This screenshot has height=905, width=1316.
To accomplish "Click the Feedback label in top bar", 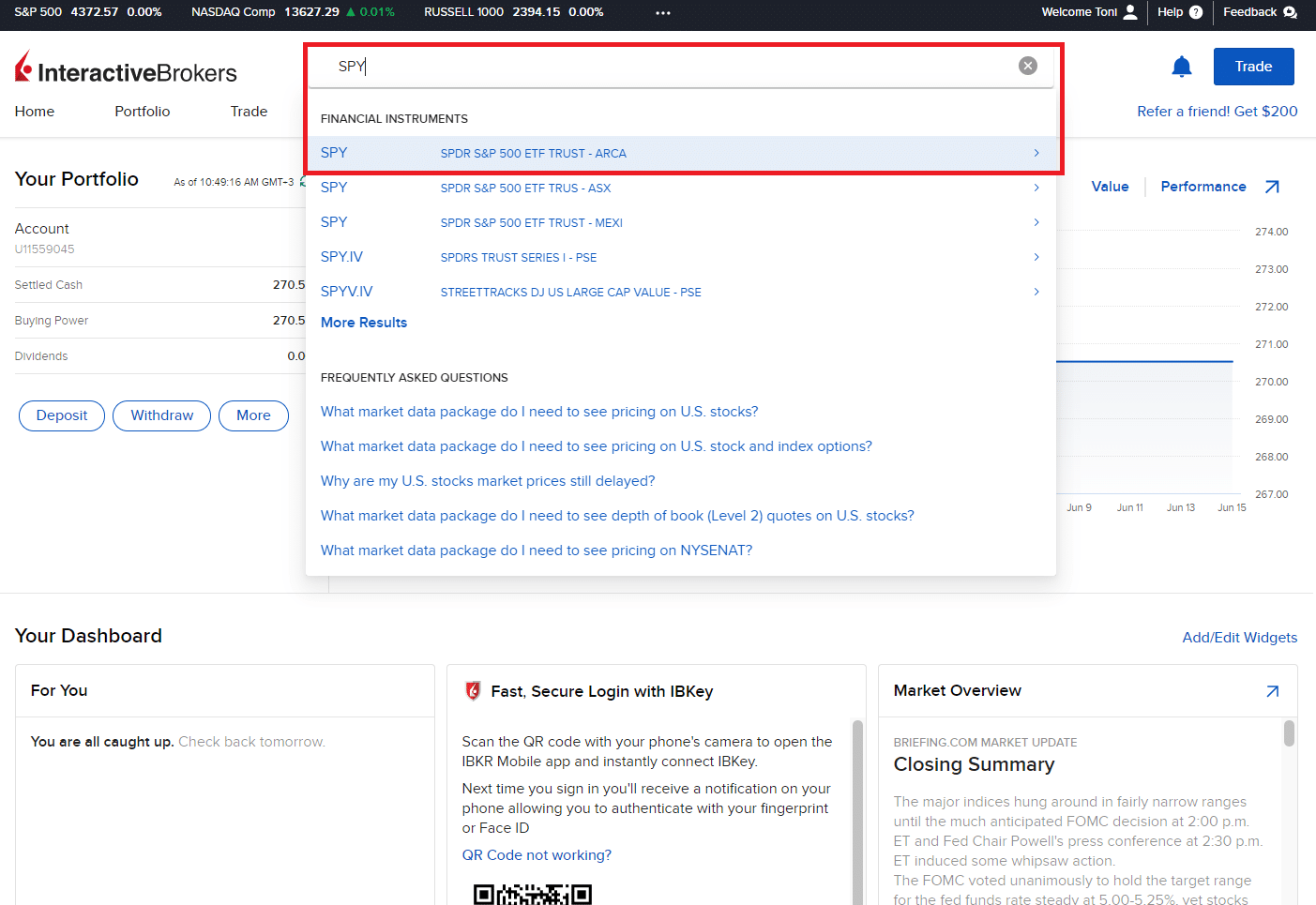I will pos(1249,12).
